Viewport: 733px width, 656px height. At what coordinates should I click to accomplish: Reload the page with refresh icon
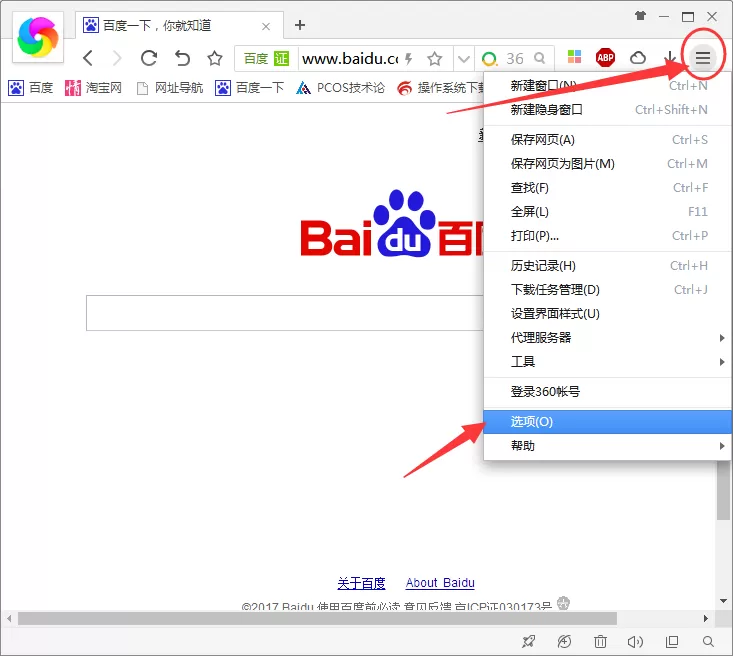[149, 58]
